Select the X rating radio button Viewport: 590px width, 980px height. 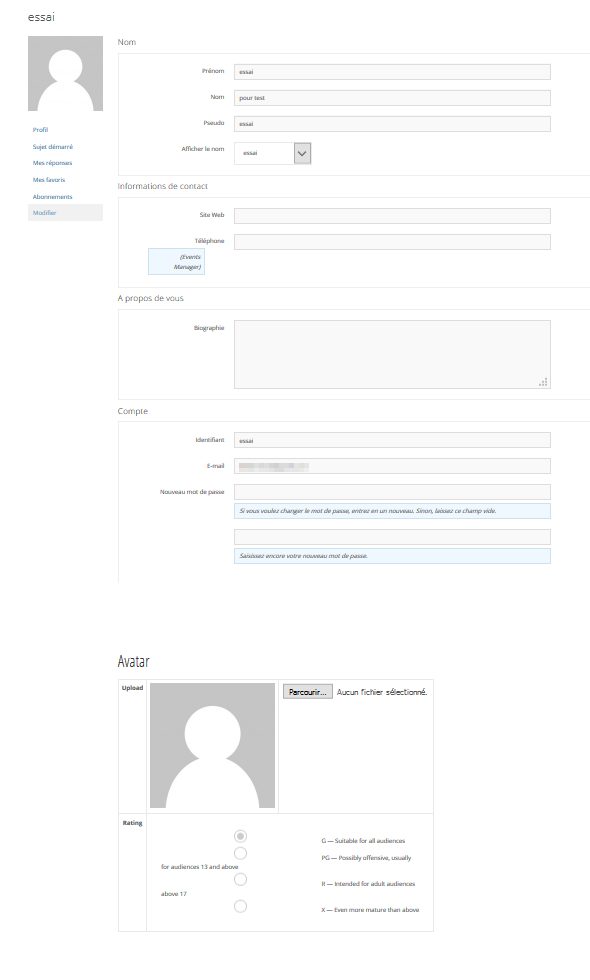pyautogui.click(x=240, y=906)
